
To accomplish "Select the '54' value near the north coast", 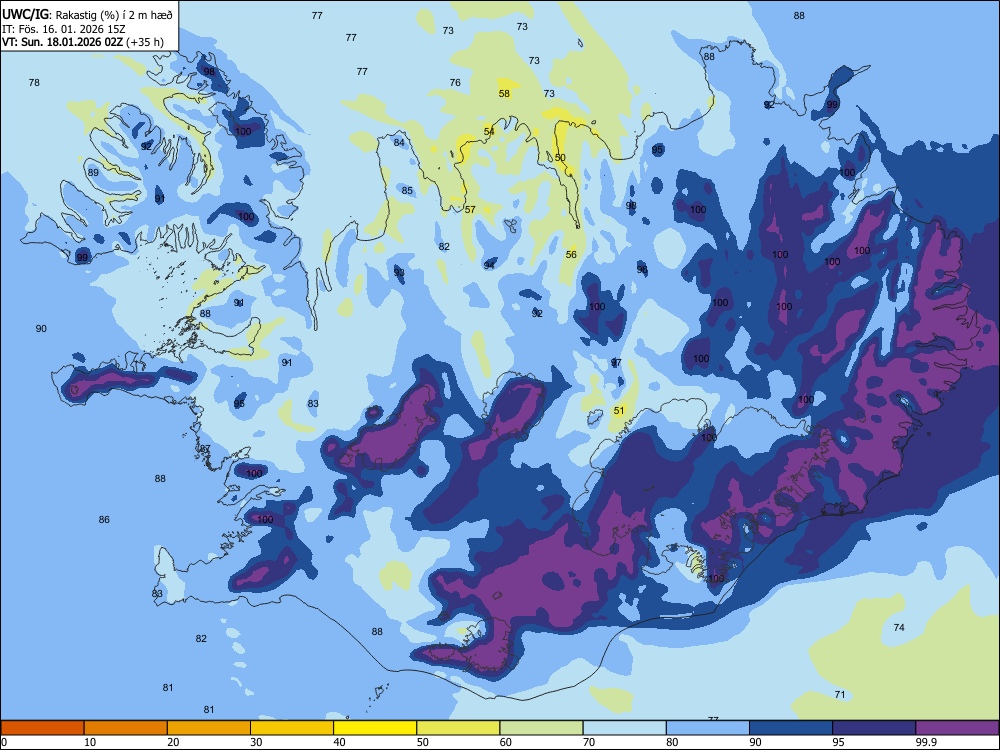I will click(489, 131).
